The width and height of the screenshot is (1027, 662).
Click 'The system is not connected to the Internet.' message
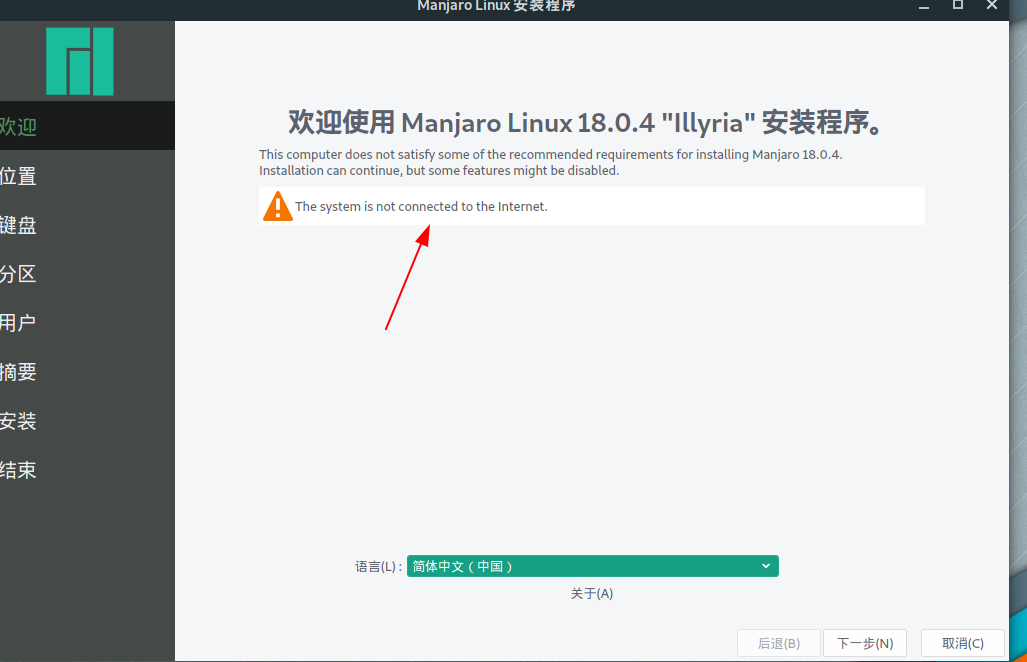[x=421, y=206]
